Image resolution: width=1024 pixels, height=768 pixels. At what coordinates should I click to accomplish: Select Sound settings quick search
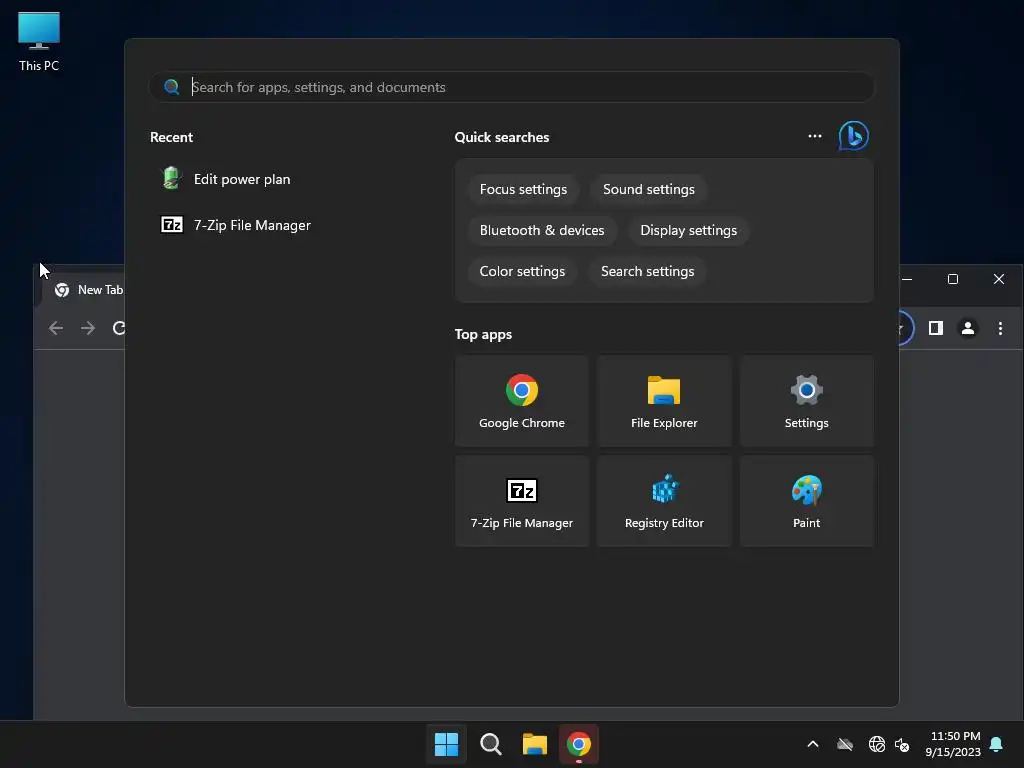(648, 189)
